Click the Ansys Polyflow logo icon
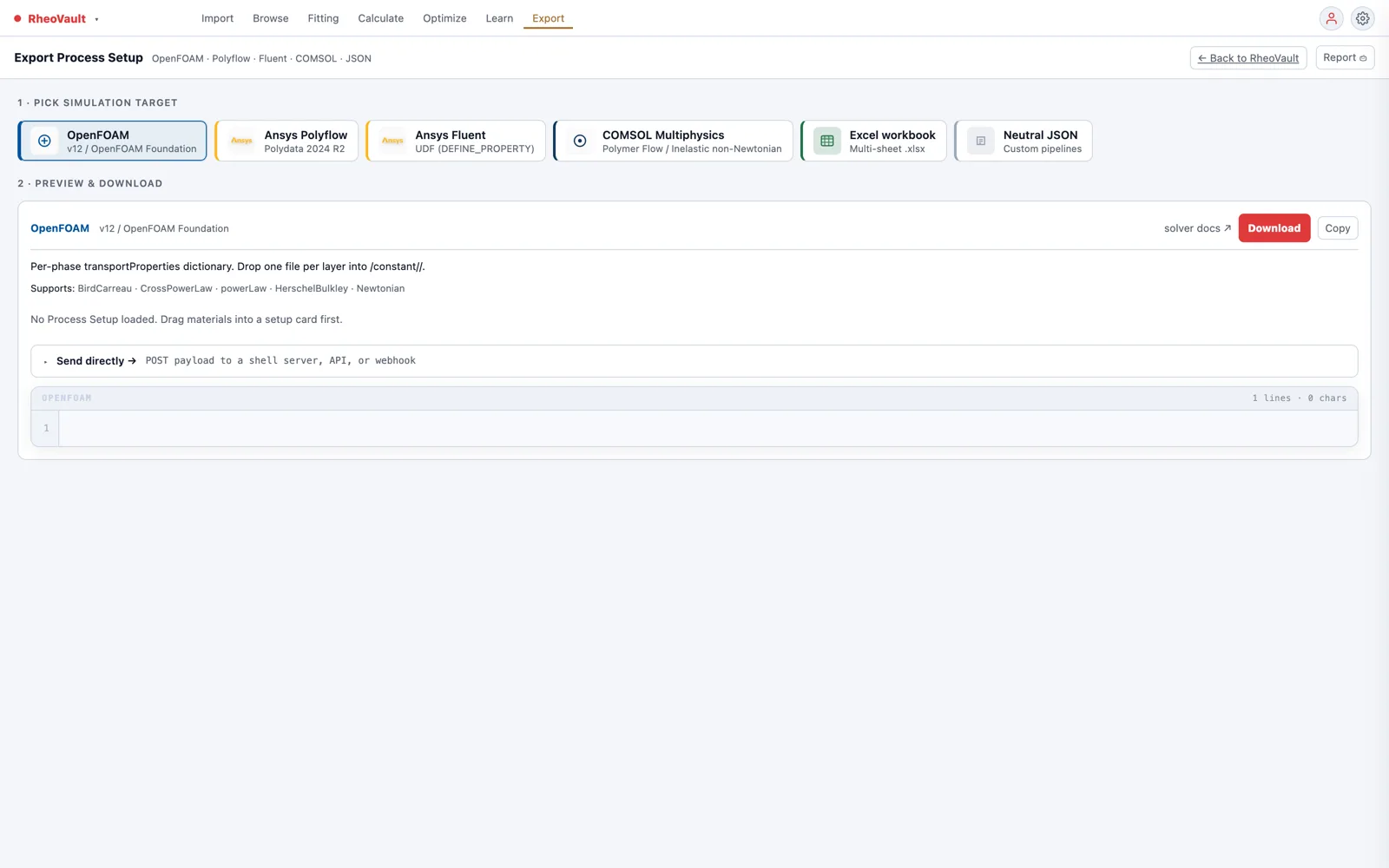Image resolution: width=1389 pixels, height=868 pixels. tap(241, 141)
